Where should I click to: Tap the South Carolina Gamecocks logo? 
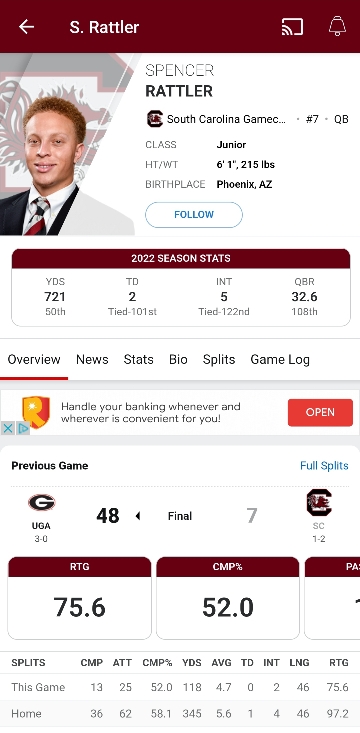155,119
